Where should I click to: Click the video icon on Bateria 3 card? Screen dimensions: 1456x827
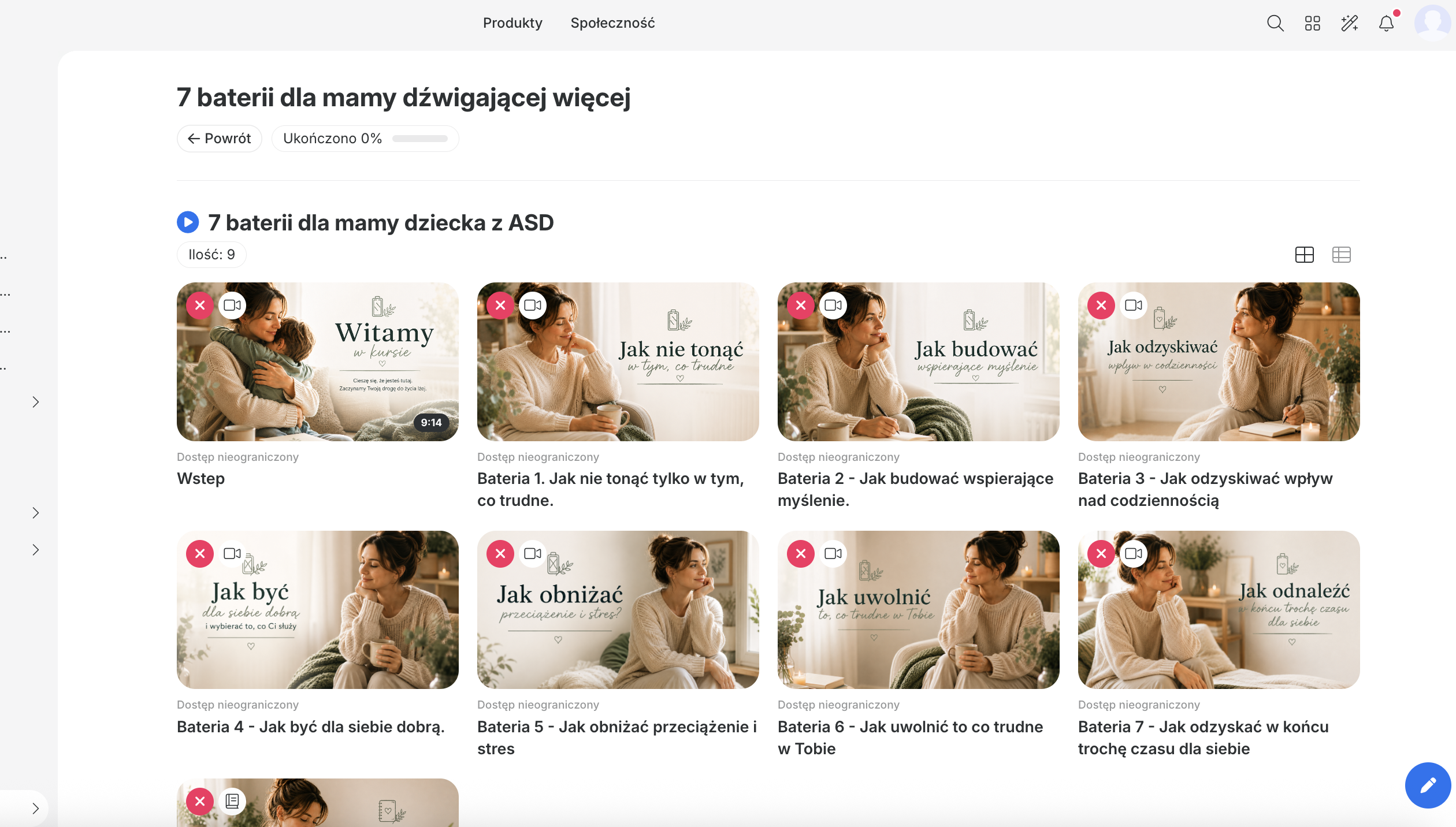(1134, 305)
